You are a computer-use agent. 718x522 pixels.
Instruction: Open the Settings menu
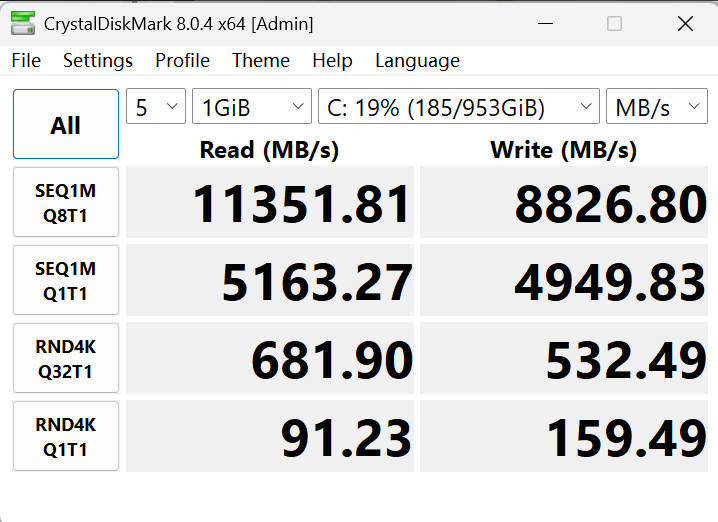pos(98,61)
